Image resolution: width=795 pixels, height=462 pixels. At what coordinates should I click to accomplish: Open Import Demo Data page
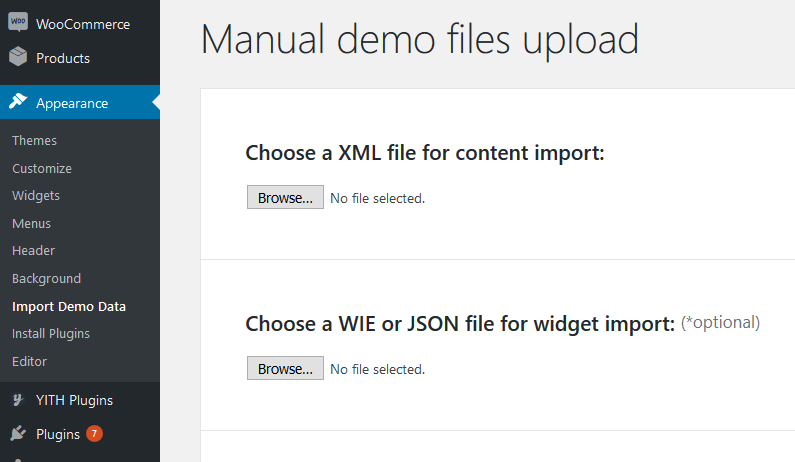coord(69,306)
